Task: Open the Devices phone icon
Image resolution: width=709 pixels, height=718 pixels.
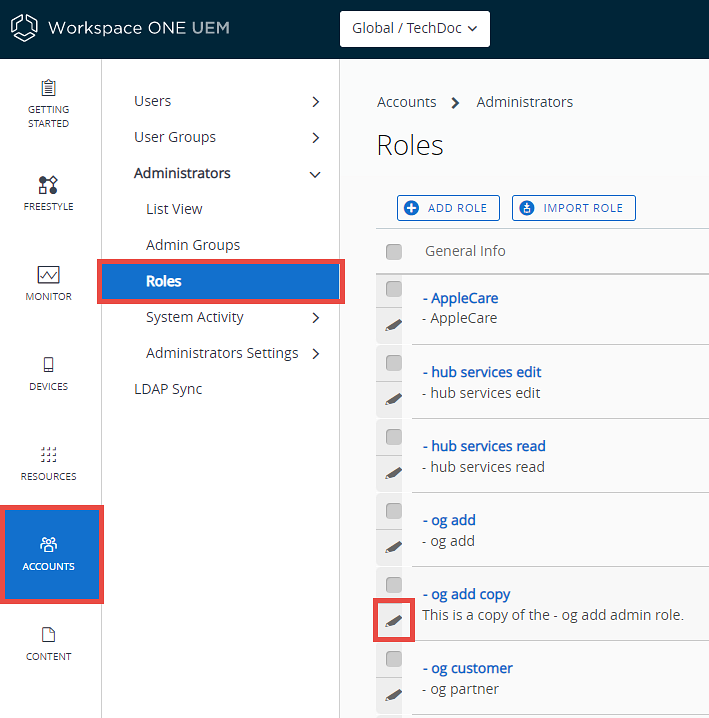Action: 48,365
